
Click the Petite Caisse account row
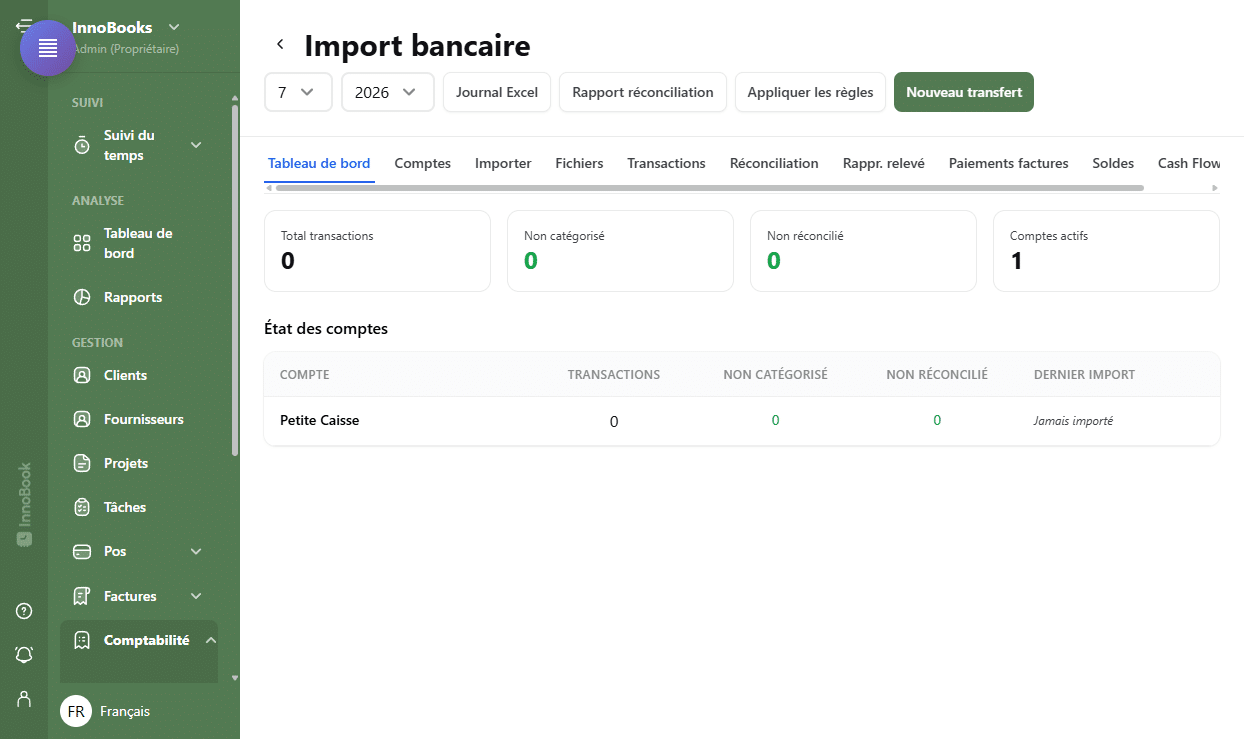click(742, 421)
